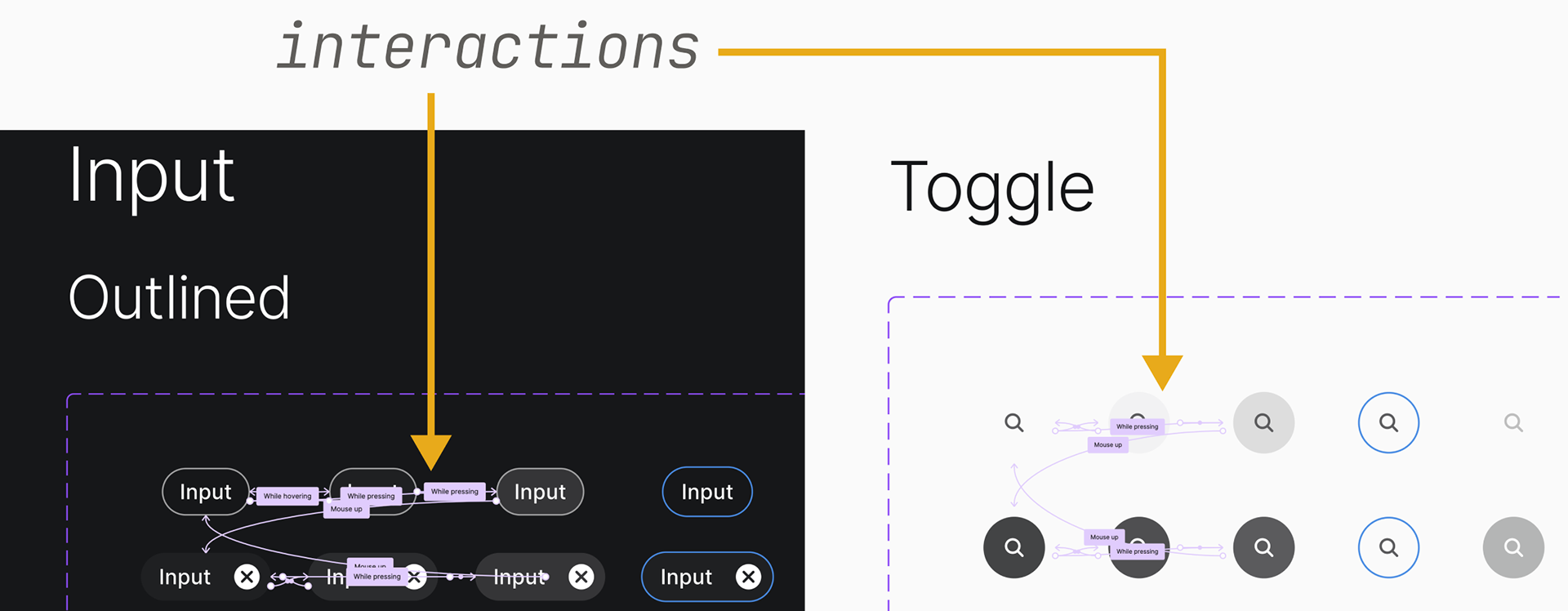Select the light gray circular search toggle
1568x611 pixels.
pos(1263,422)
